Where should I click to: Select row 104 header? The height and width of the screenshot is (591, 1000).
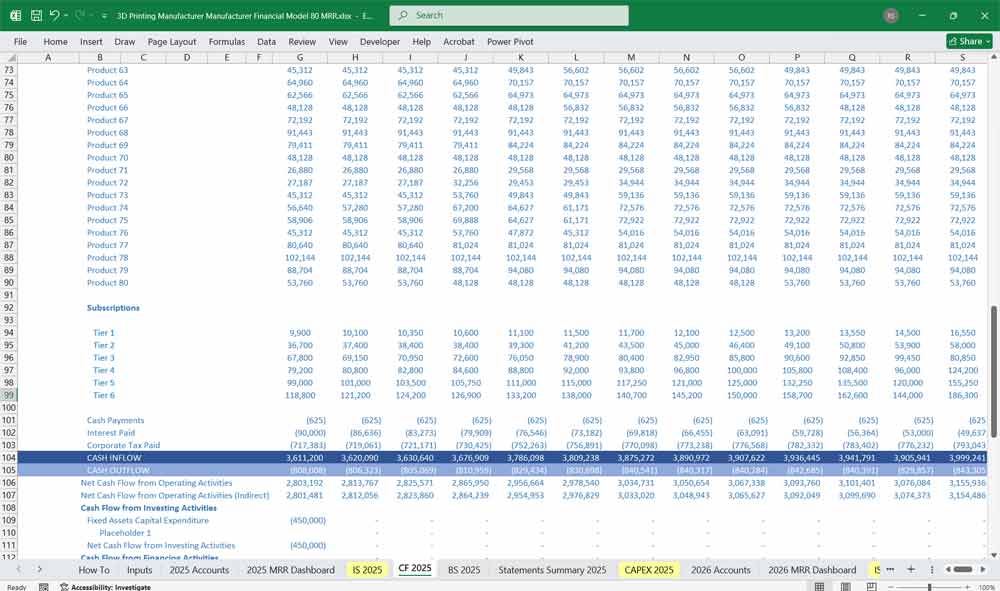click(9, 458)
